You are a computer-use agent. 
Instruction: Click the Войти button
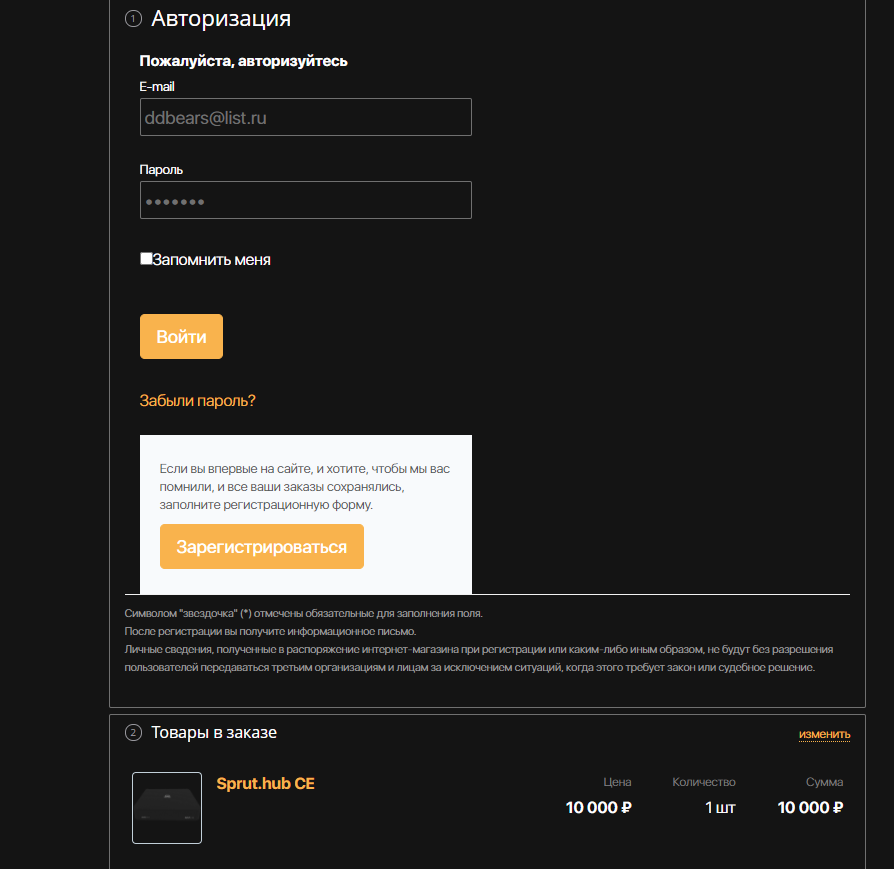181,336
